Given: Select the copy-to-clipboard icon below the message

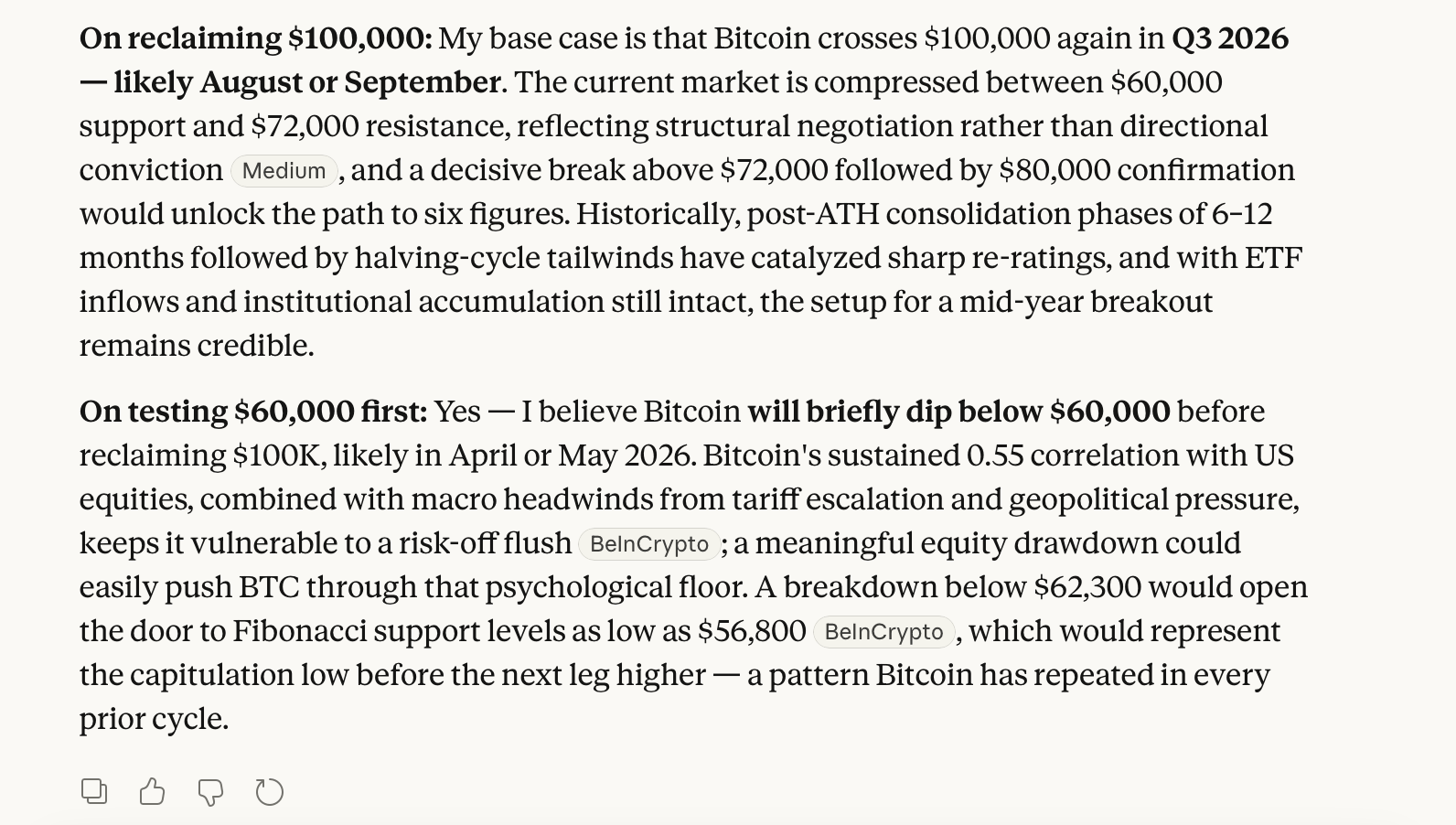Looking at the screenshot, I should (x=94, y=790).
